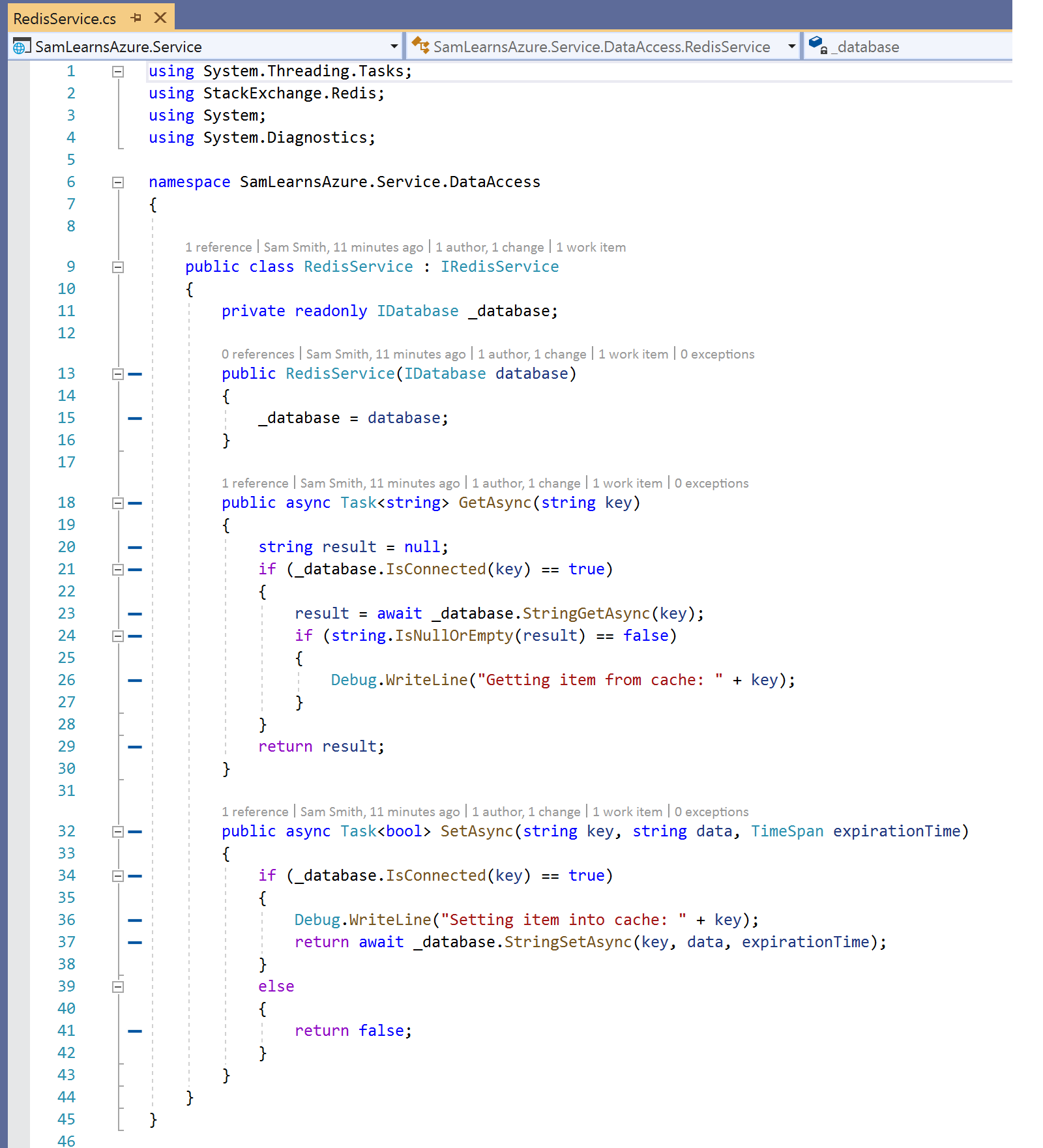Open '1 reference' CodeLens above RedisService class
1043x1148 pixels.
click(218, 248)
